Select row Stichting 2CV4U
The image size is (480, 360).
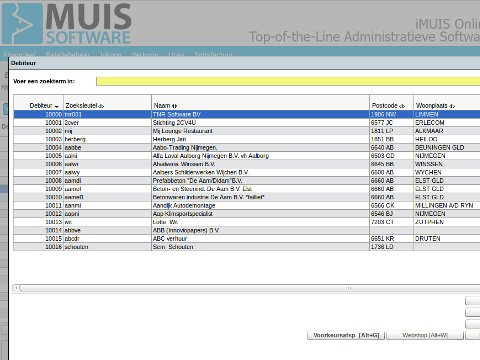click(x=247, y=123)
